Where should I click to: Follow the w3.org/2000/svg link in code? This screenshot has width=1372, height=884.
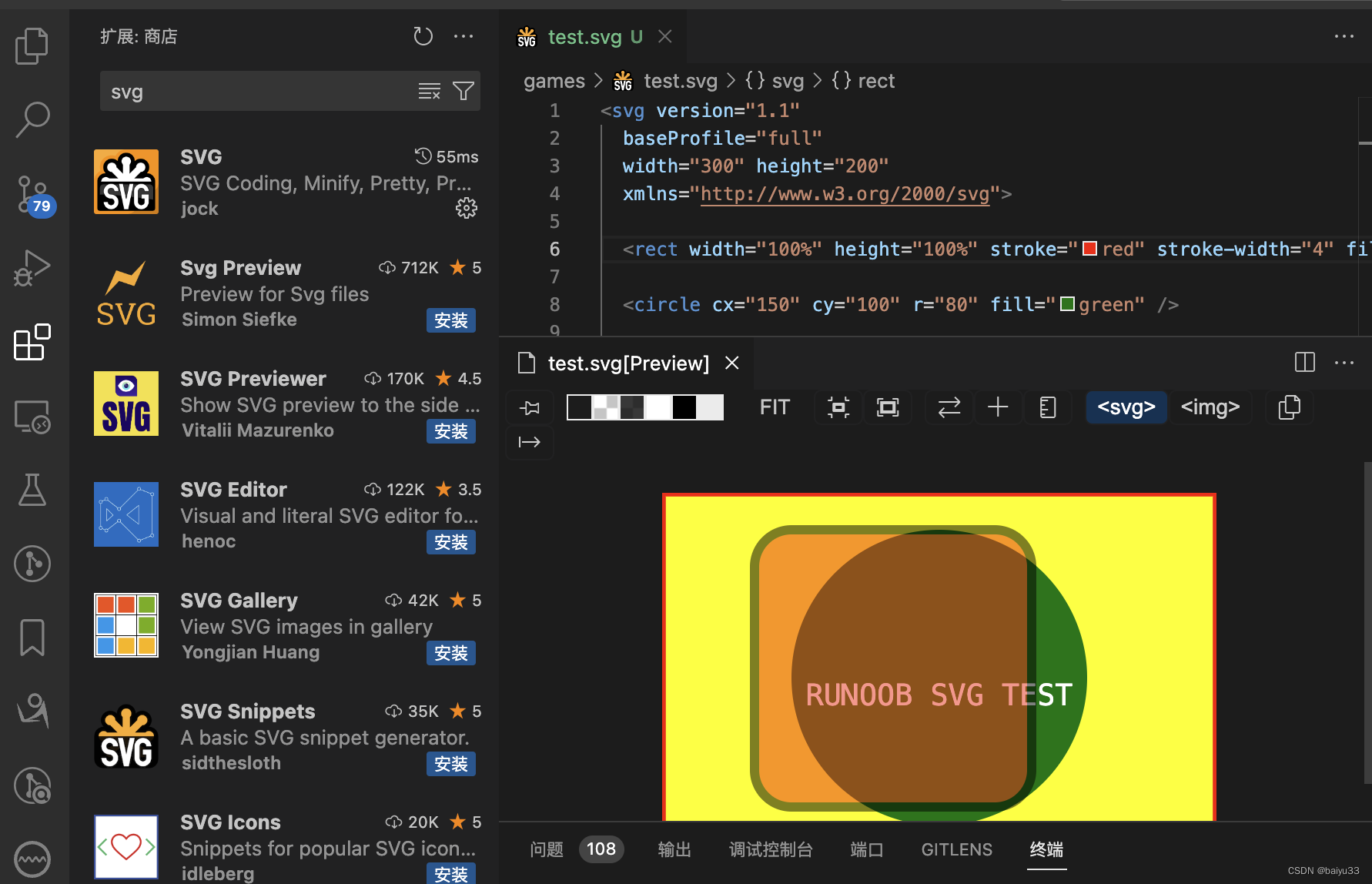(x=845, y=193)
